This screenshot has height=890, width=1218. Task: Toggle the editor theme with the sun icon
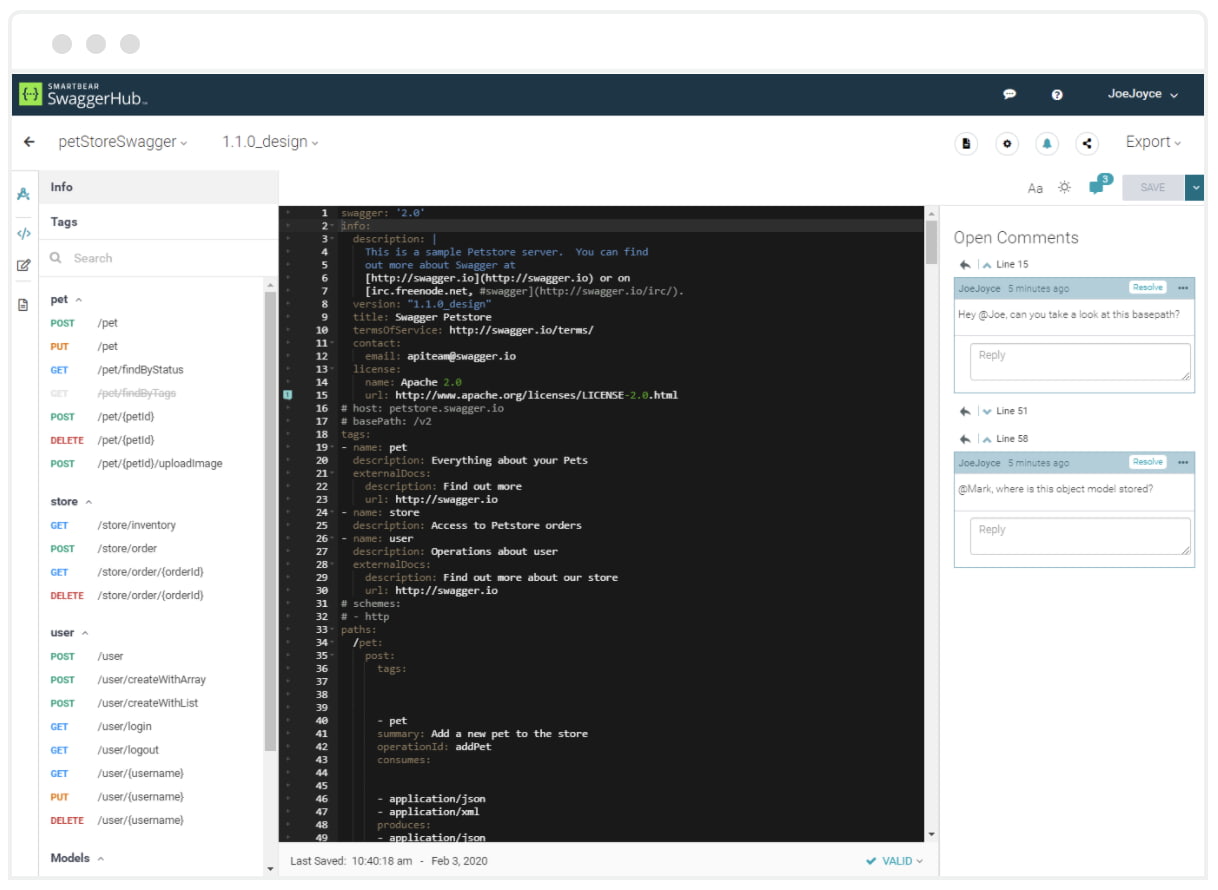1062,187
